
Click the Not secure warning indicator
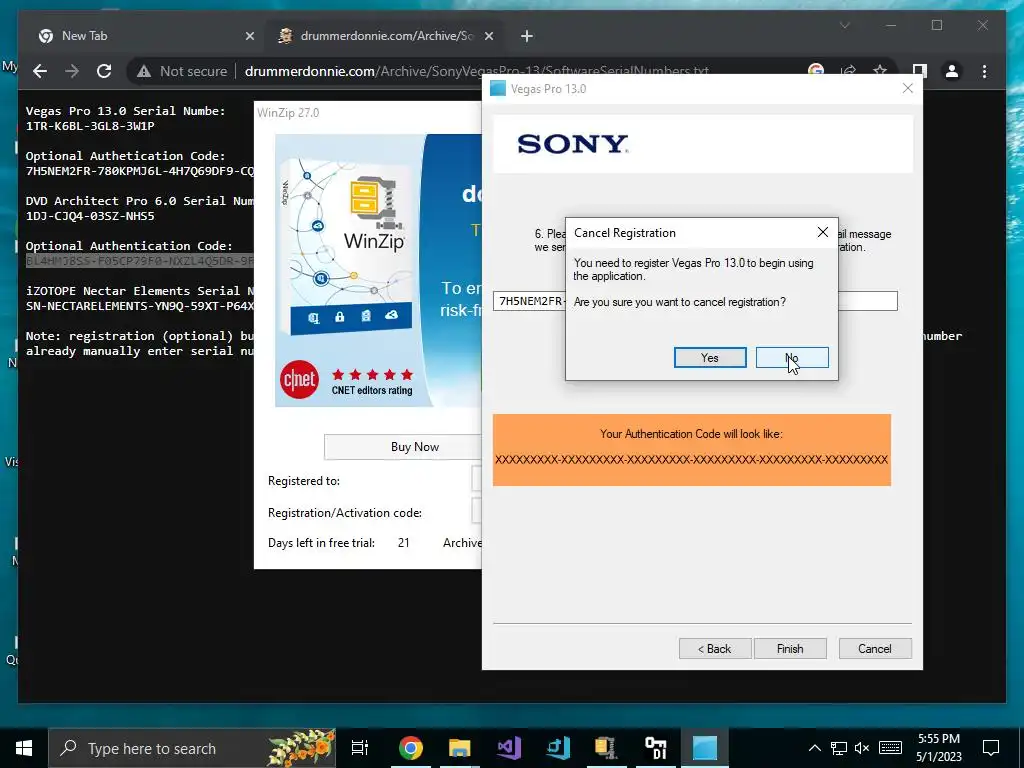point(182,71)
